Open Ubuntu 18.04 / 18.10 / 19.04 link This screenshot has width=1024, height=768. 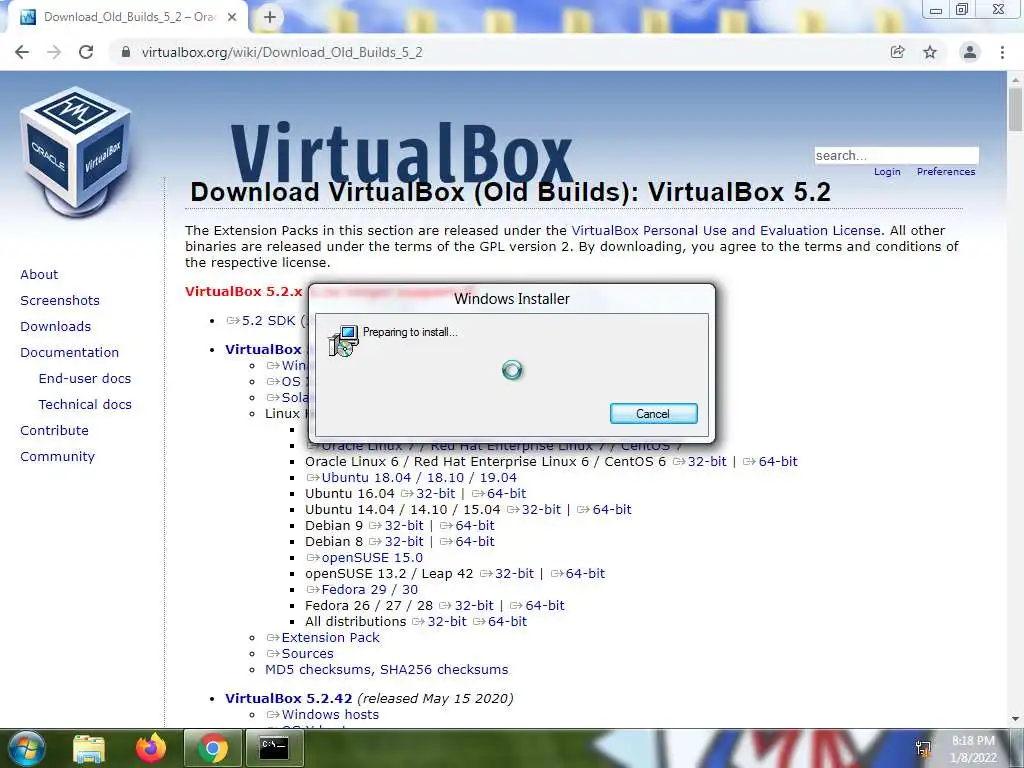[x=419, y=478]
